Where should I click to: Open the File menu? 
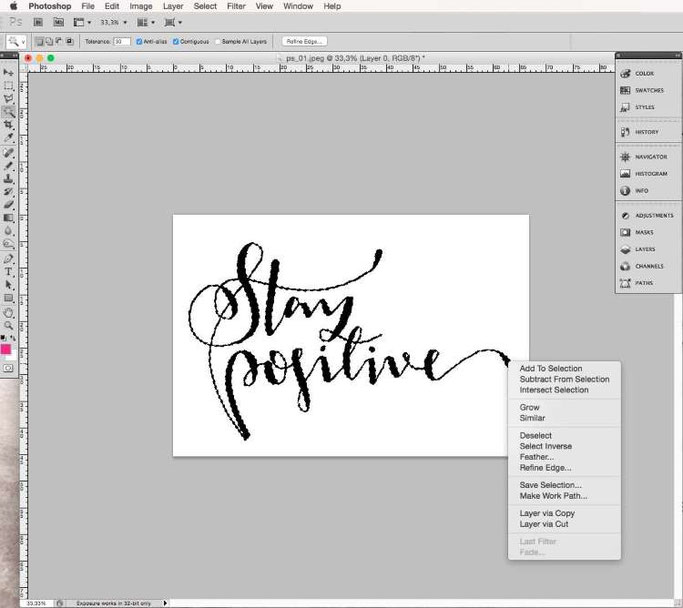pyautogui.click(x=88, y=6)
